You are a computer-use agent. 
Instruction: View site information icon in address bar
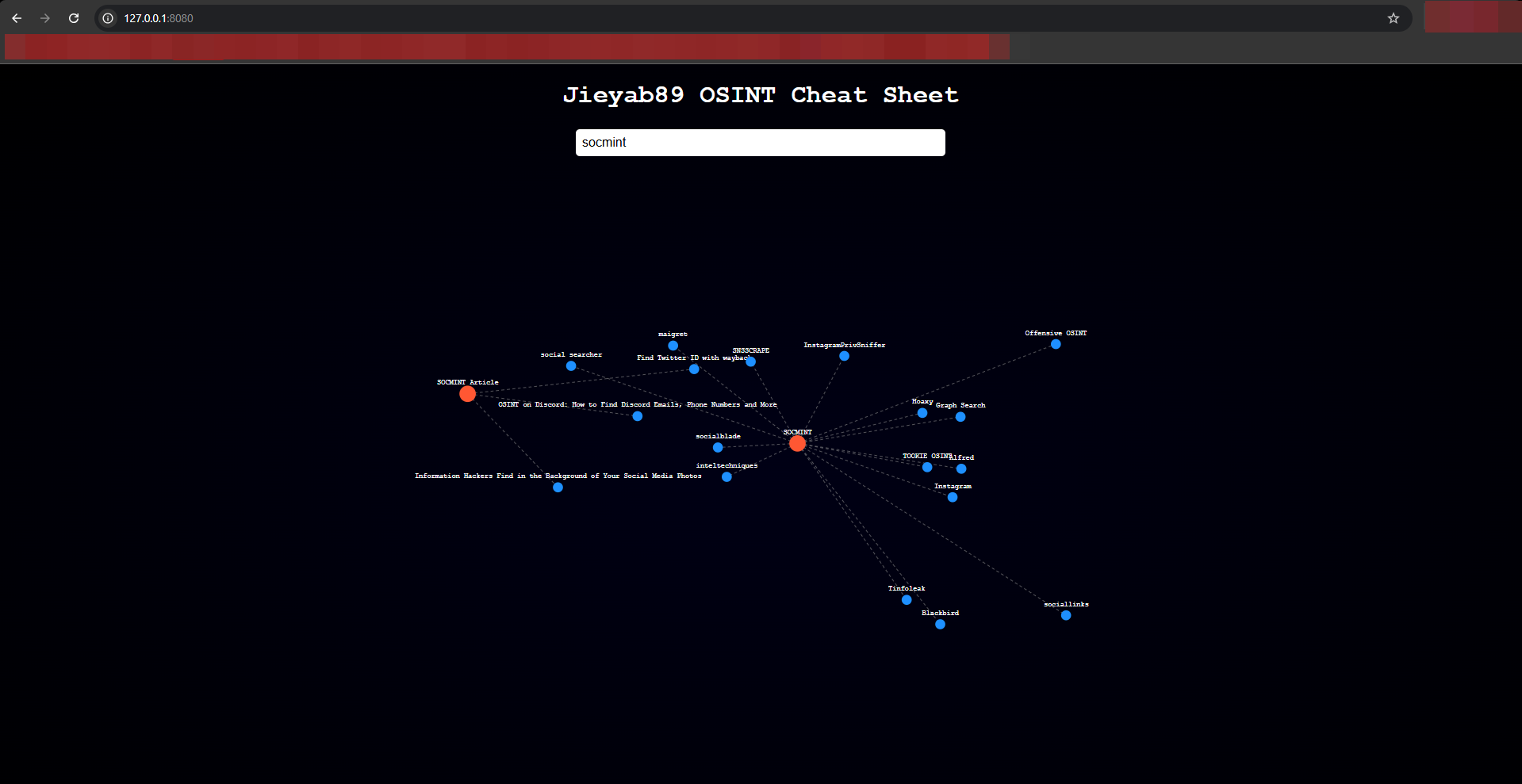pos(109,18)
